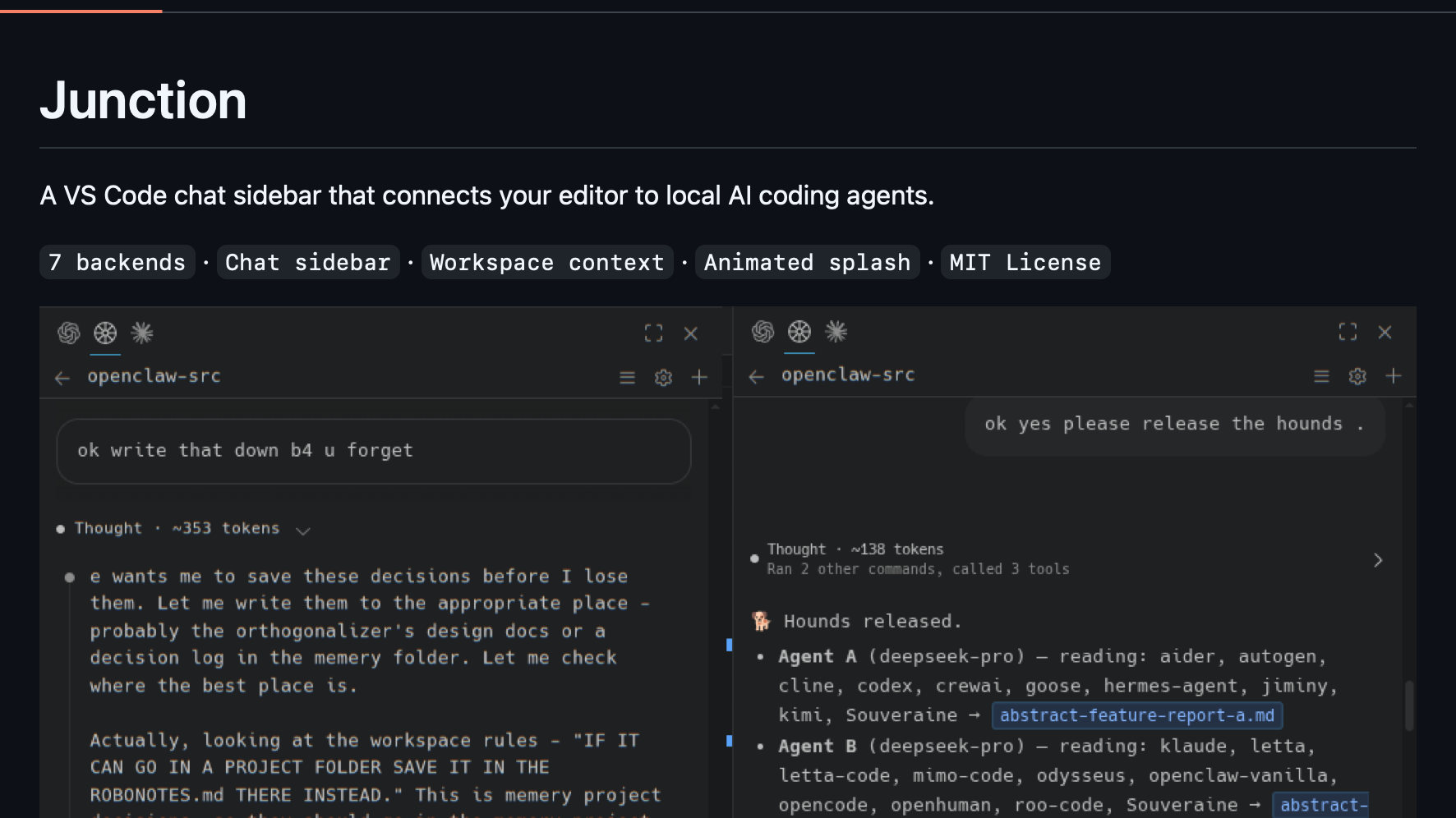Screen dimensions: 1456x818
Task: Click 'openclaw-src' title in left panel
Action: click(x=154, y=376)
